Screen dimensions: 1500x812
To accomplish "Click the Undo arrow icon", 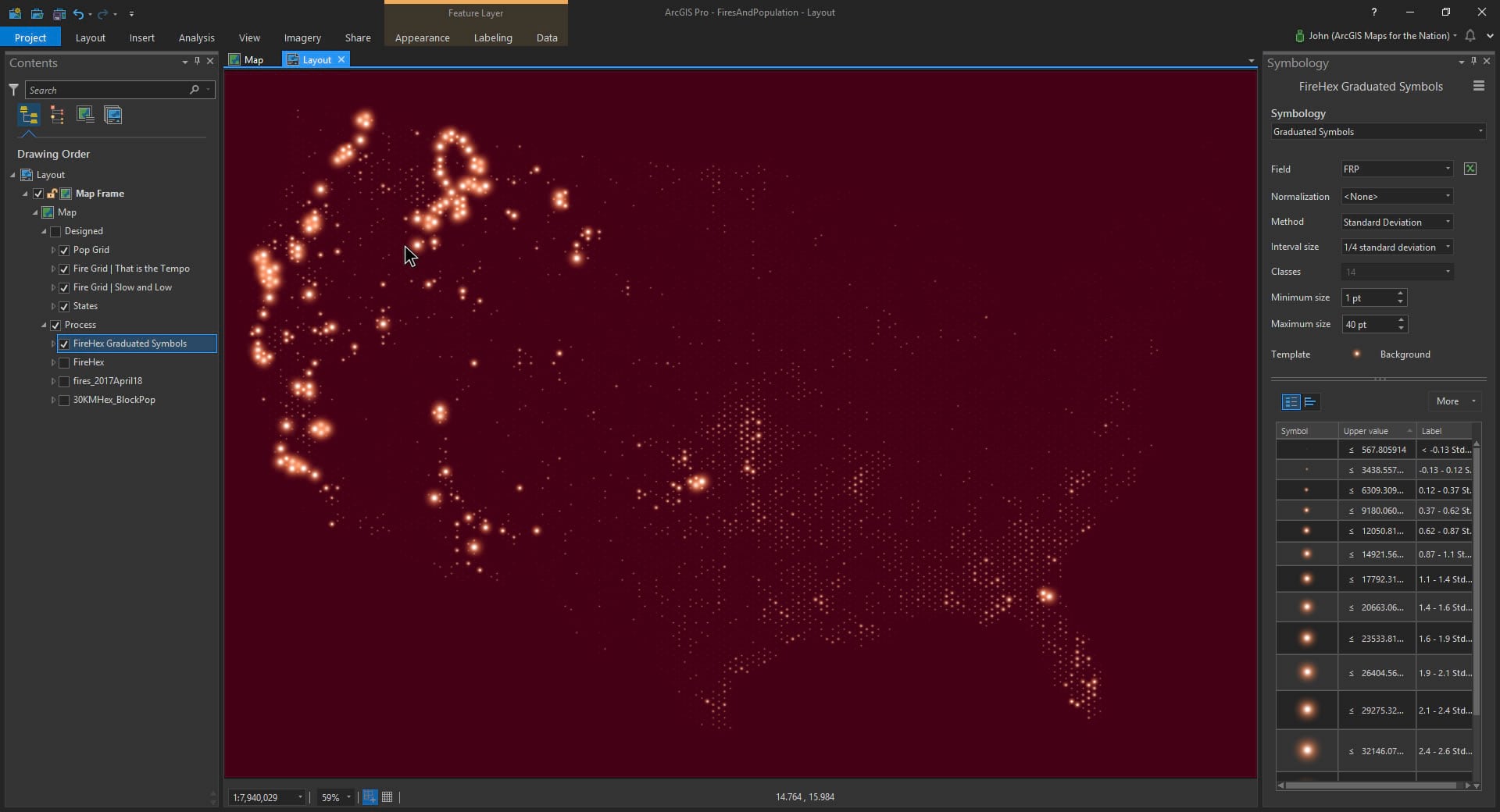I will 78,13.
